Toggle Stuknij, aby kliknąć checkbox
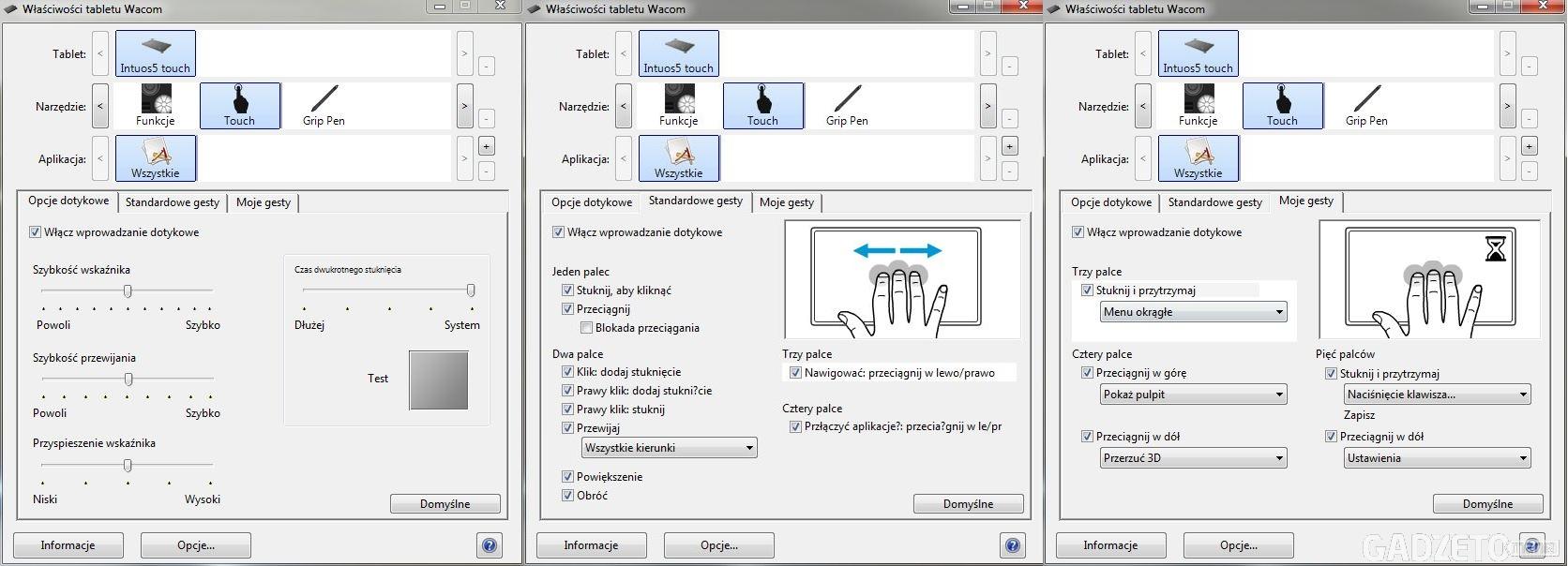 [x=567, y=290]
